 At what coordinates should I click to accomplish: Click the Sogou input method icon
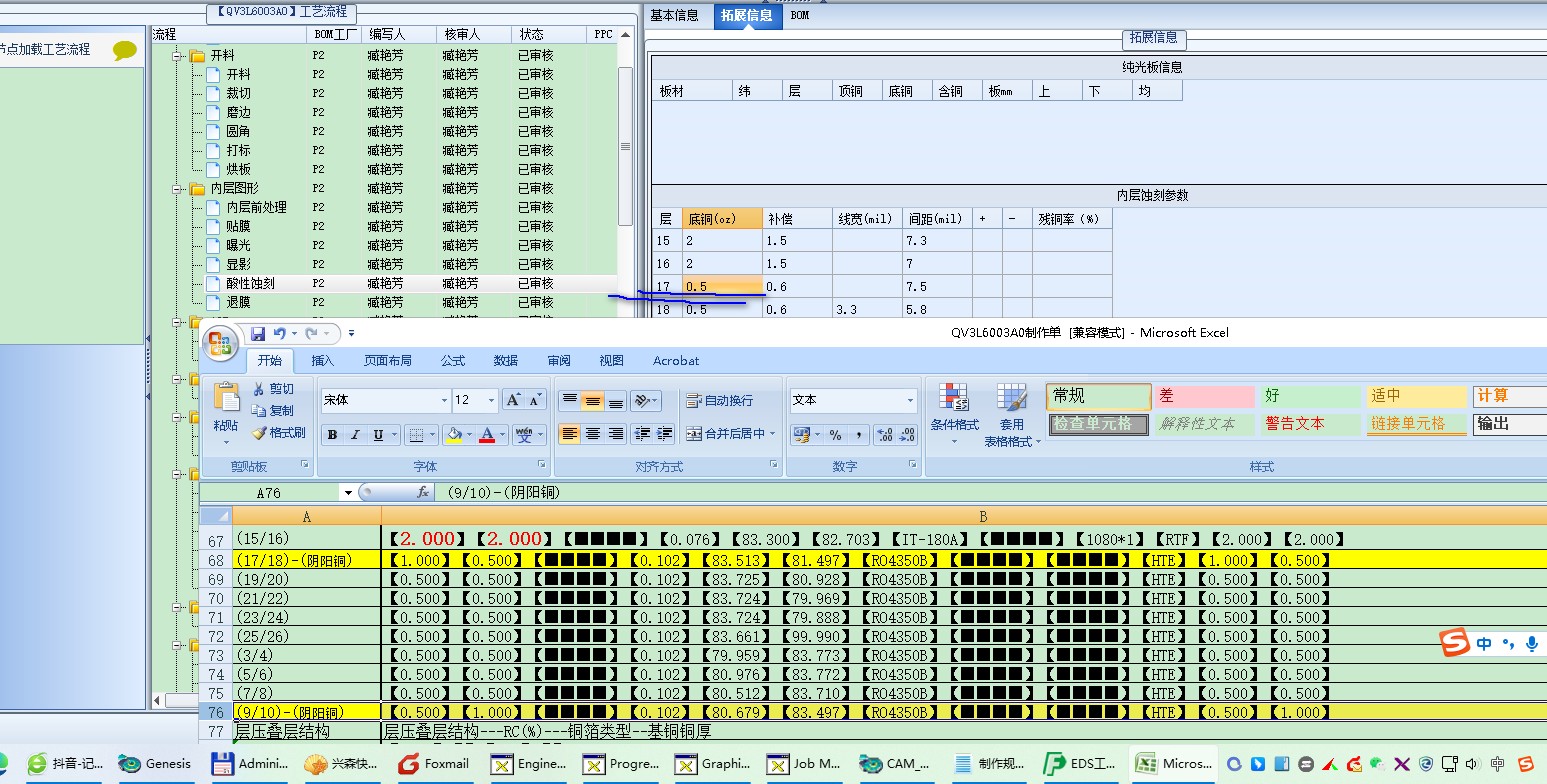click(x=1455, y=644)
